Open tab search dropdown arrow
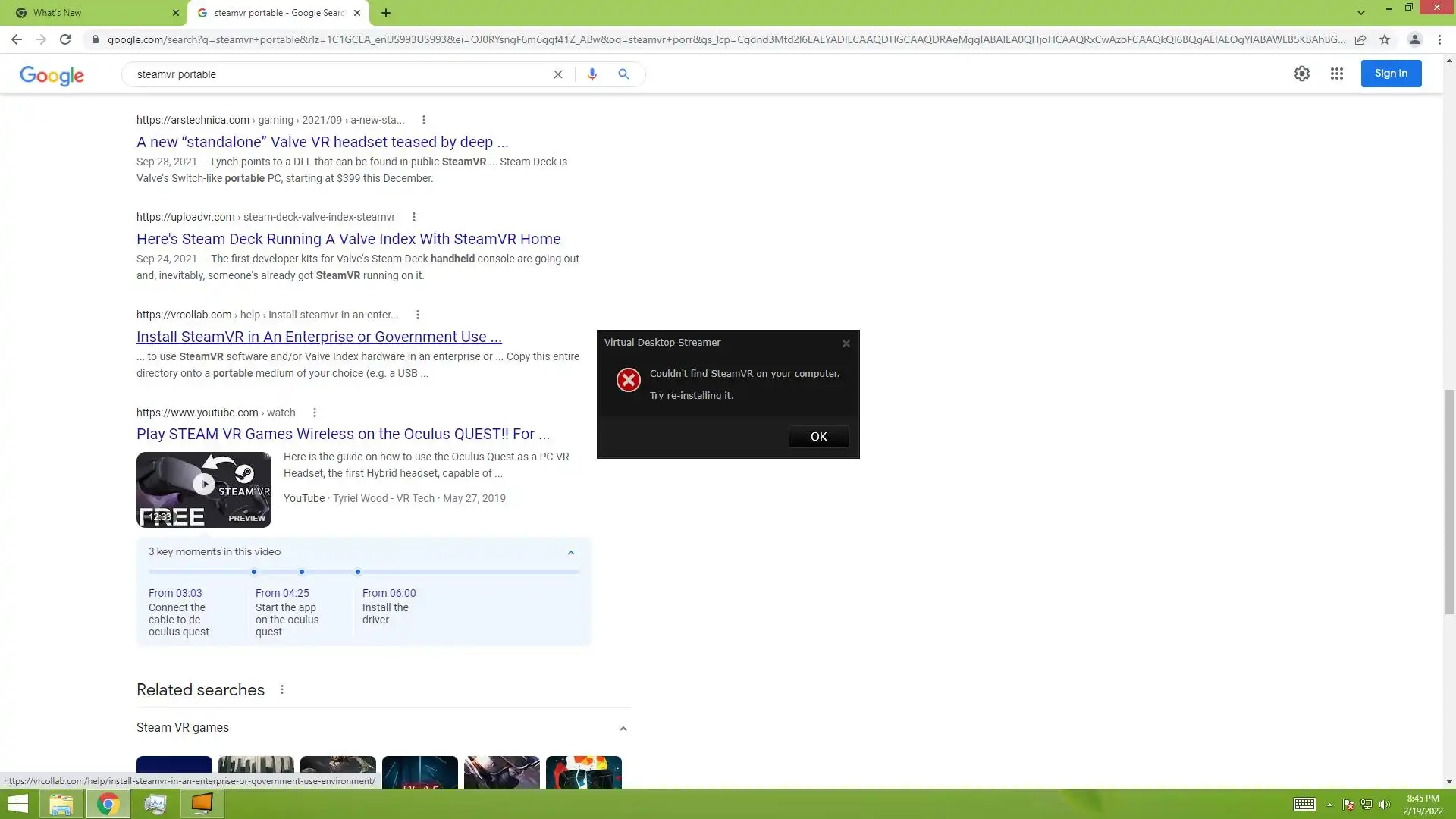1456x819 pixels. pos(1361,13)
